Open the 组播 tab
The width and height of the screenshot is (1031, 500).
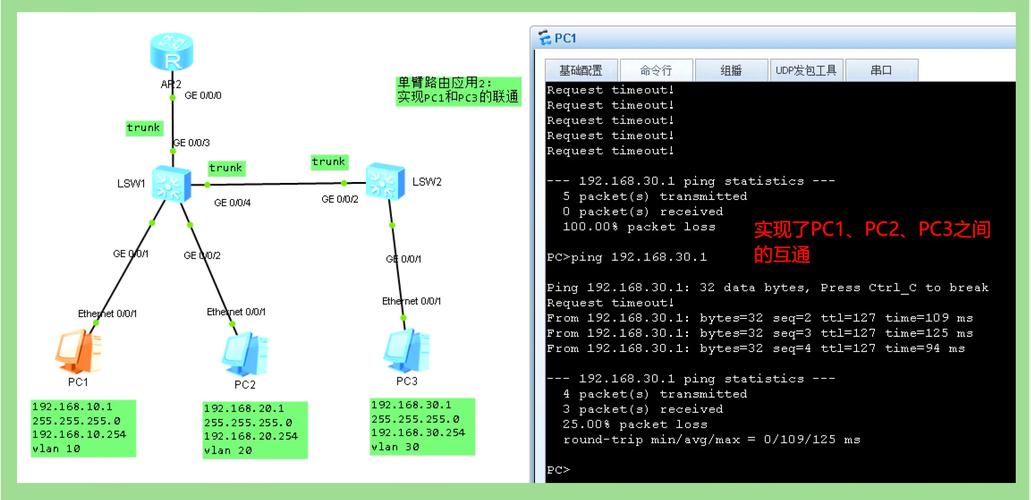731,70
